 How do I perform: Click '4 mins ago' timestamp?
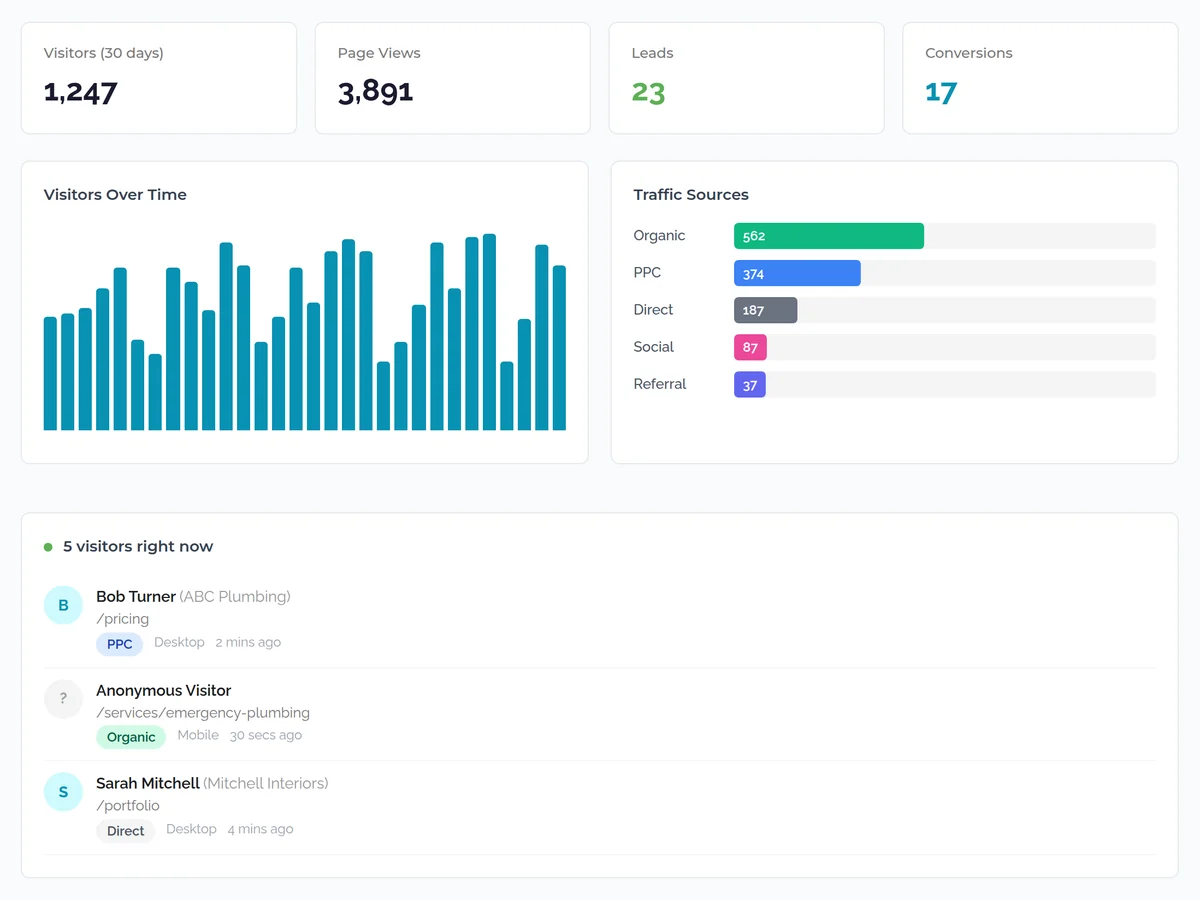click(x=260, y=829)
